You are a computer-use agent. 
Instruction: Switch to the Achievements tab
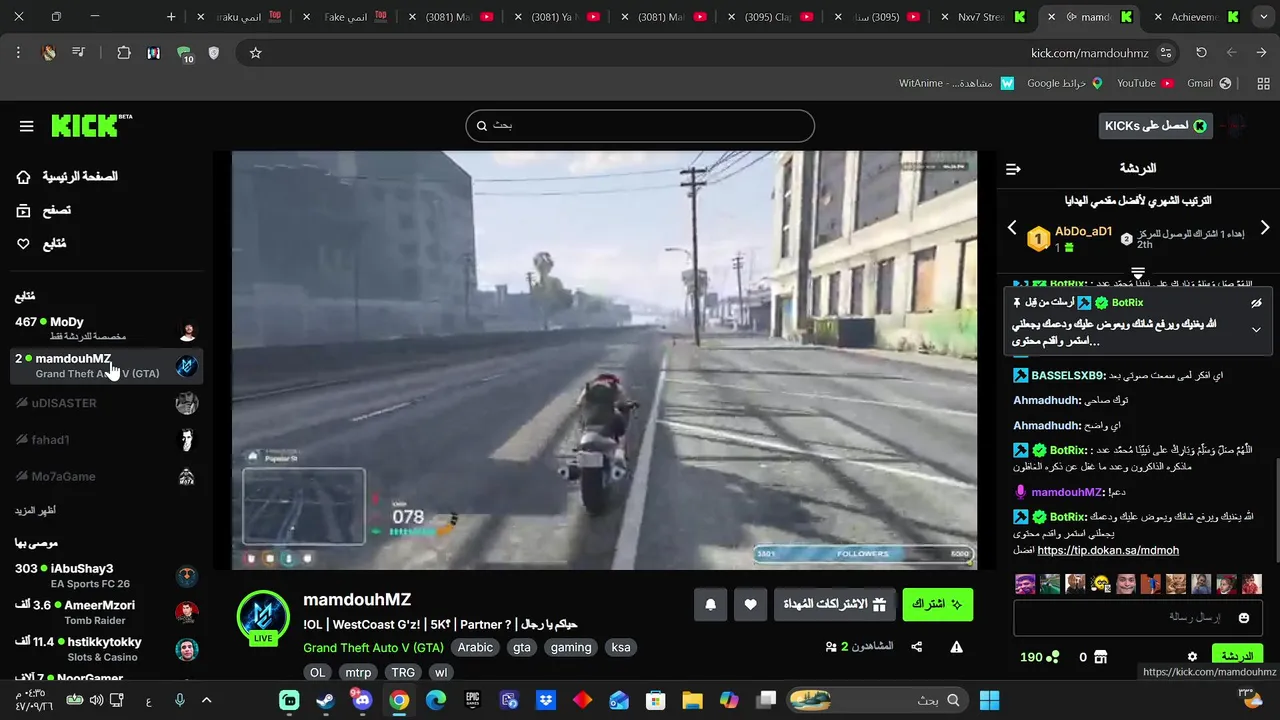pyautogui.click(x=1195, y=17)
